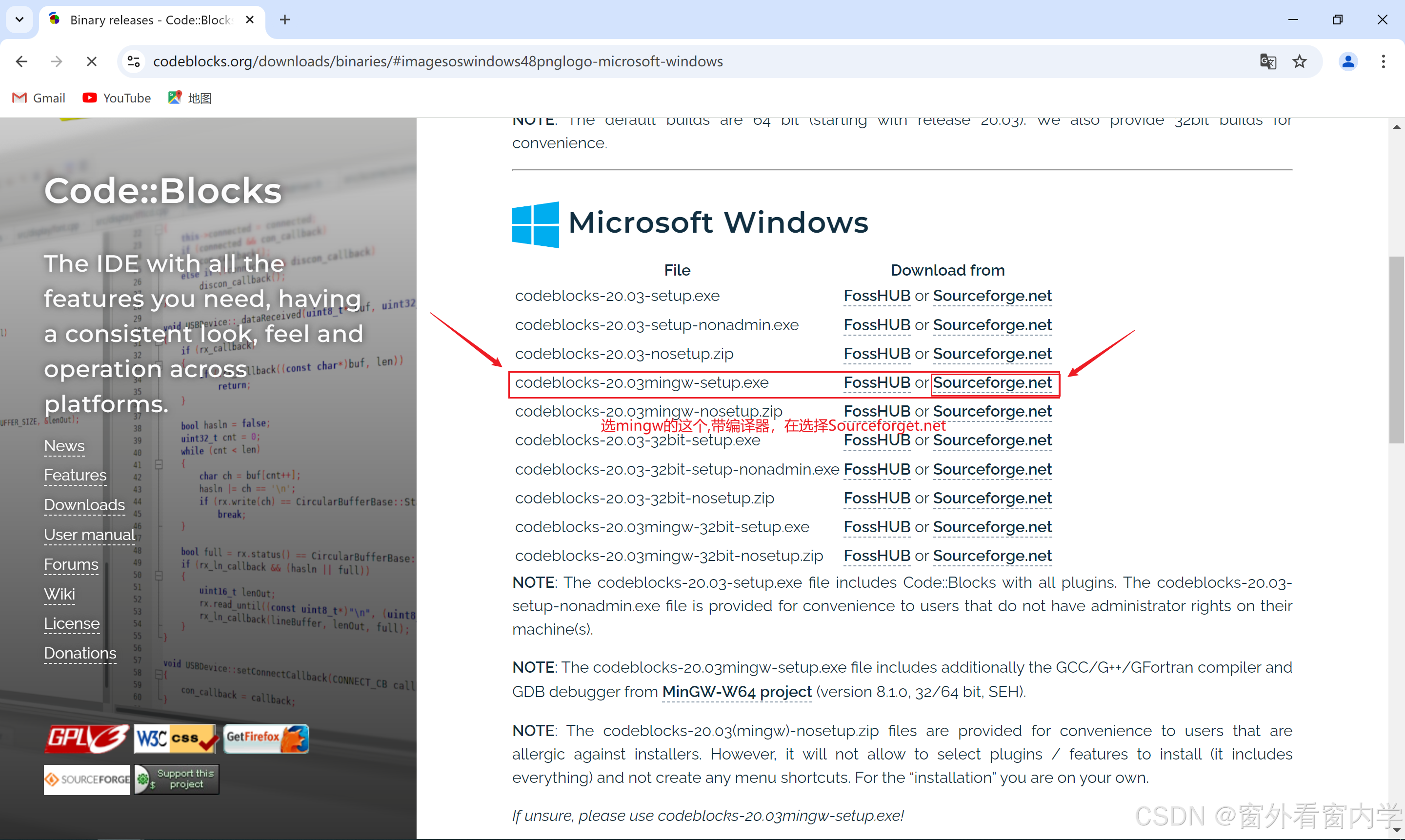Click the SourceForge logo badge
Image resolution: width=1405 pixels, height=840 pixels.
click(x=87, y=780)
